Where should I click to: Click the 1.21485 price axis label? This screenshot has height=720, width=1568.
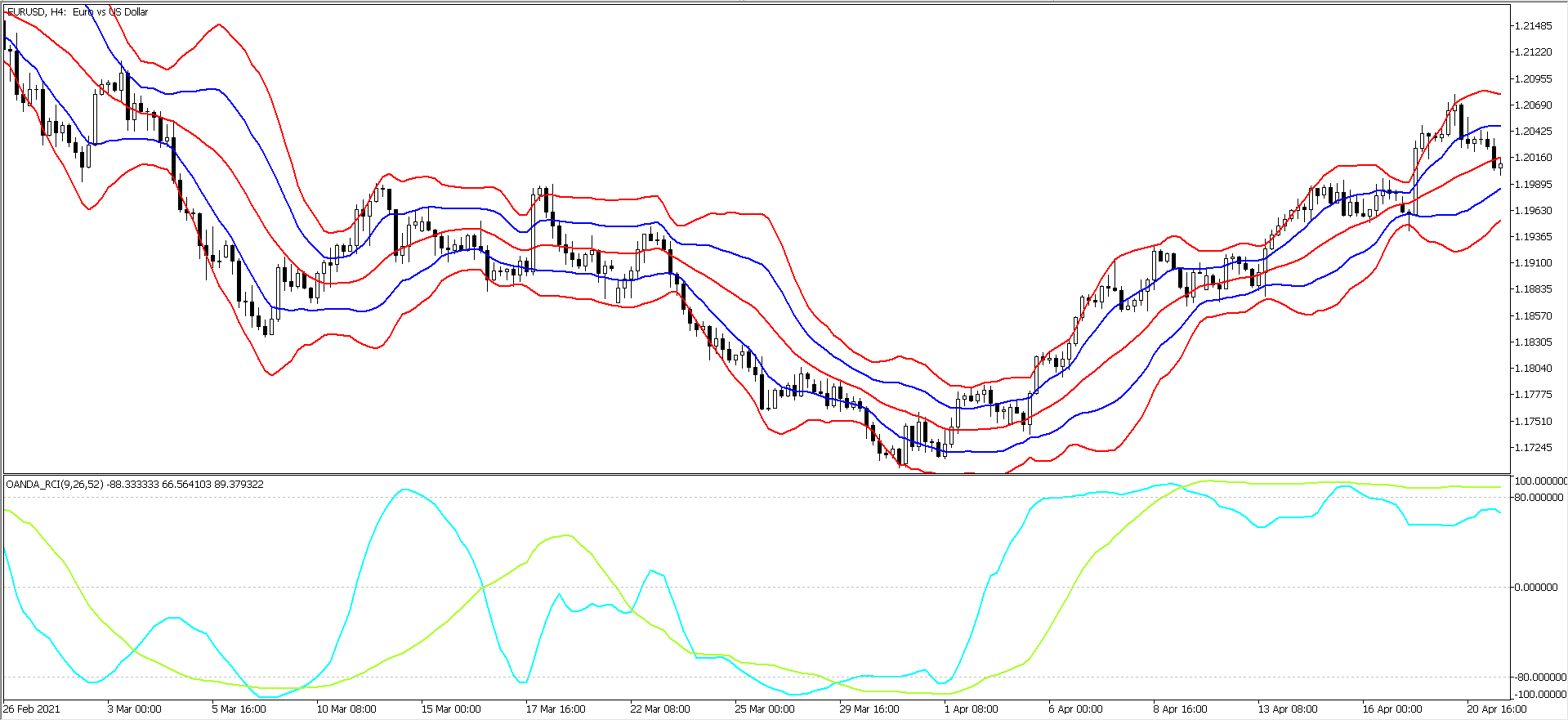tap(1533, 26)
